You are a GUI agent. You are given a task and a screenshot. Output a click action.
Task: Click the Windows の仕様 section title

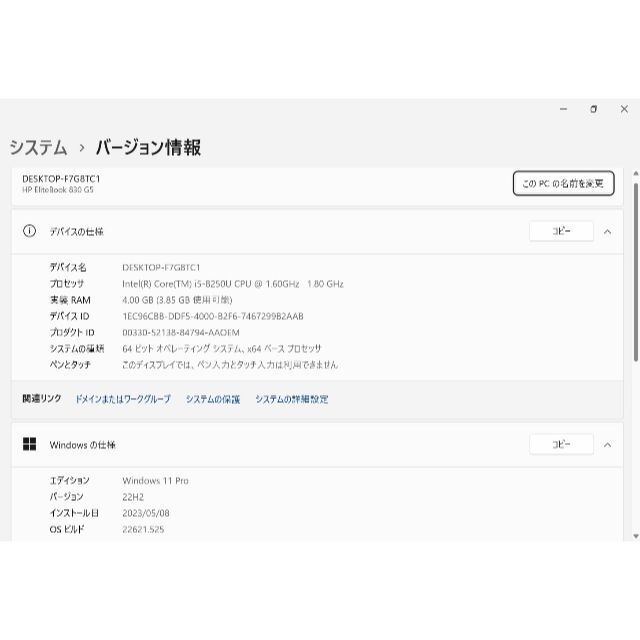click(82, 445)
